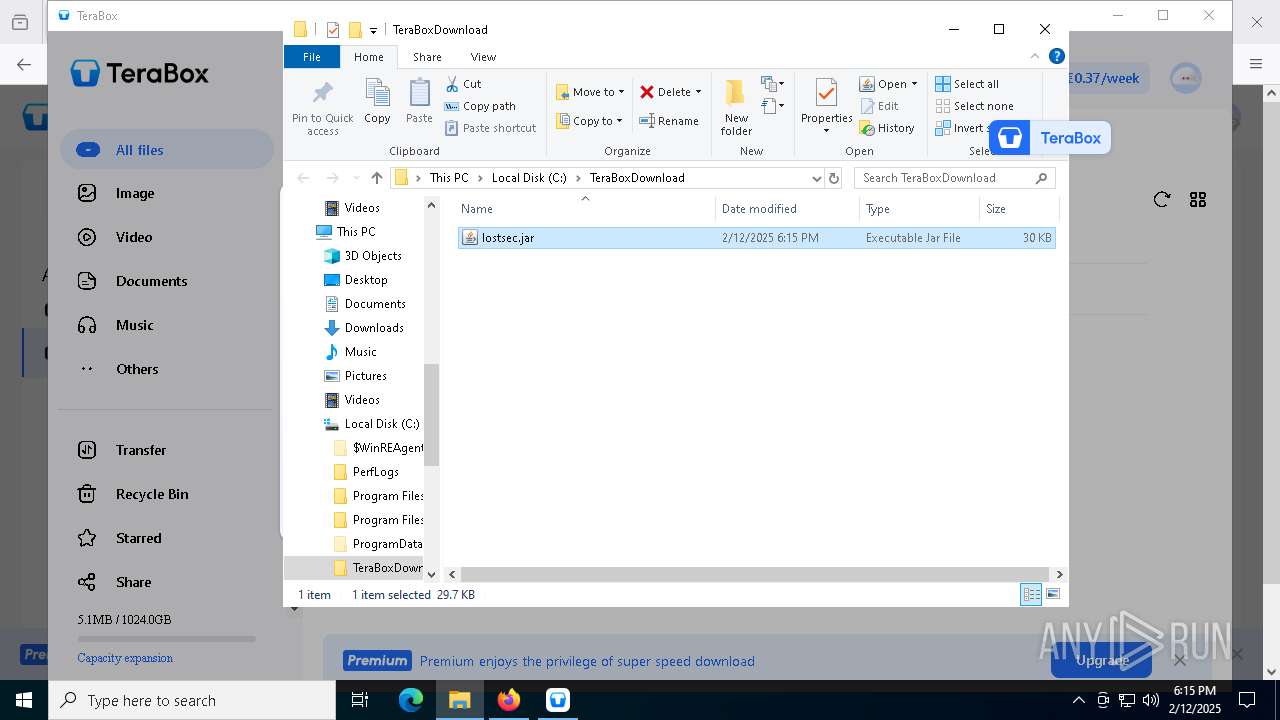Click Select all in ribbon
The height and width of the screenshot is (720, 1280).
click(967, 84)
